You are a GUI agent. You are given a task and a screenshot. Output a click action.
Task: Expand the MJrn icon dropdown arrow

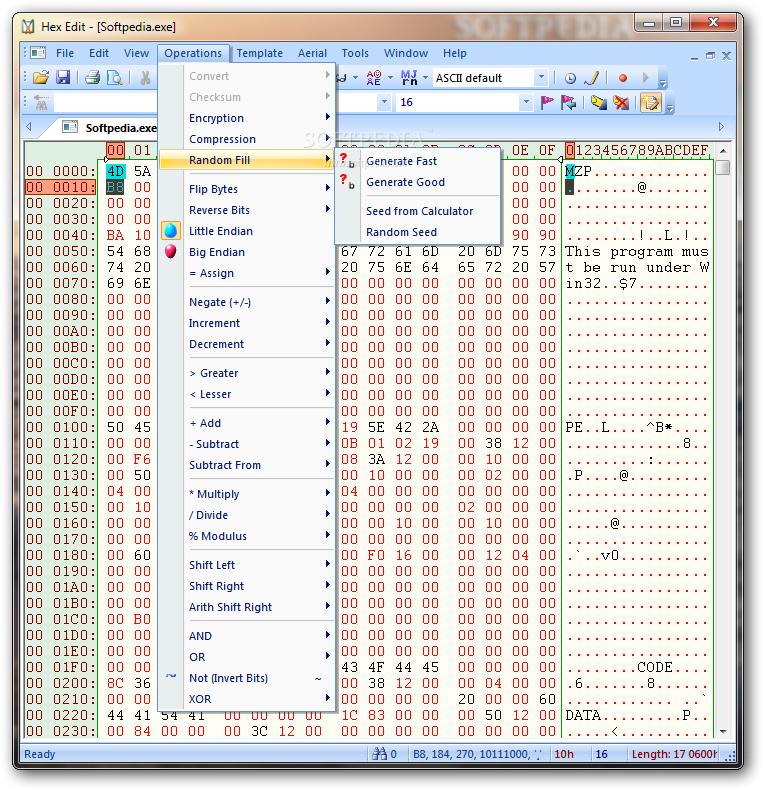[x=425, y=78]
